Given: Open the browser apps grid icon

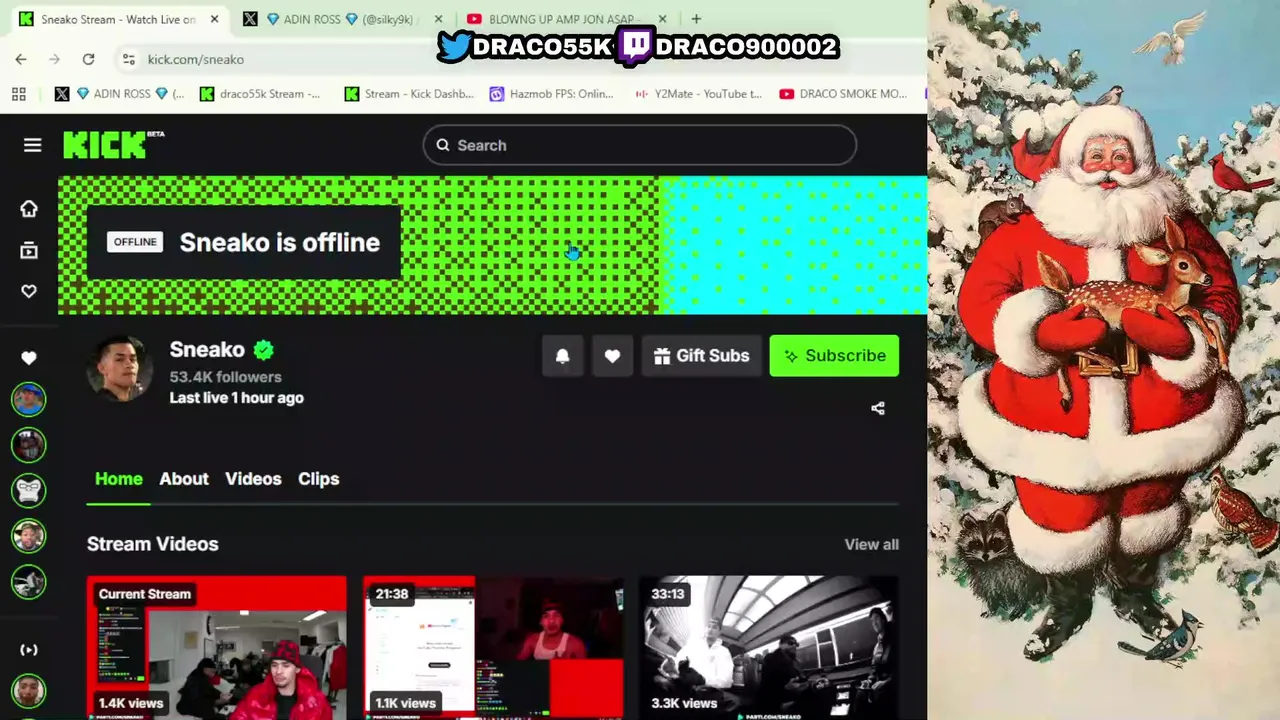Looking at the screenshot, I should [18, 94].
